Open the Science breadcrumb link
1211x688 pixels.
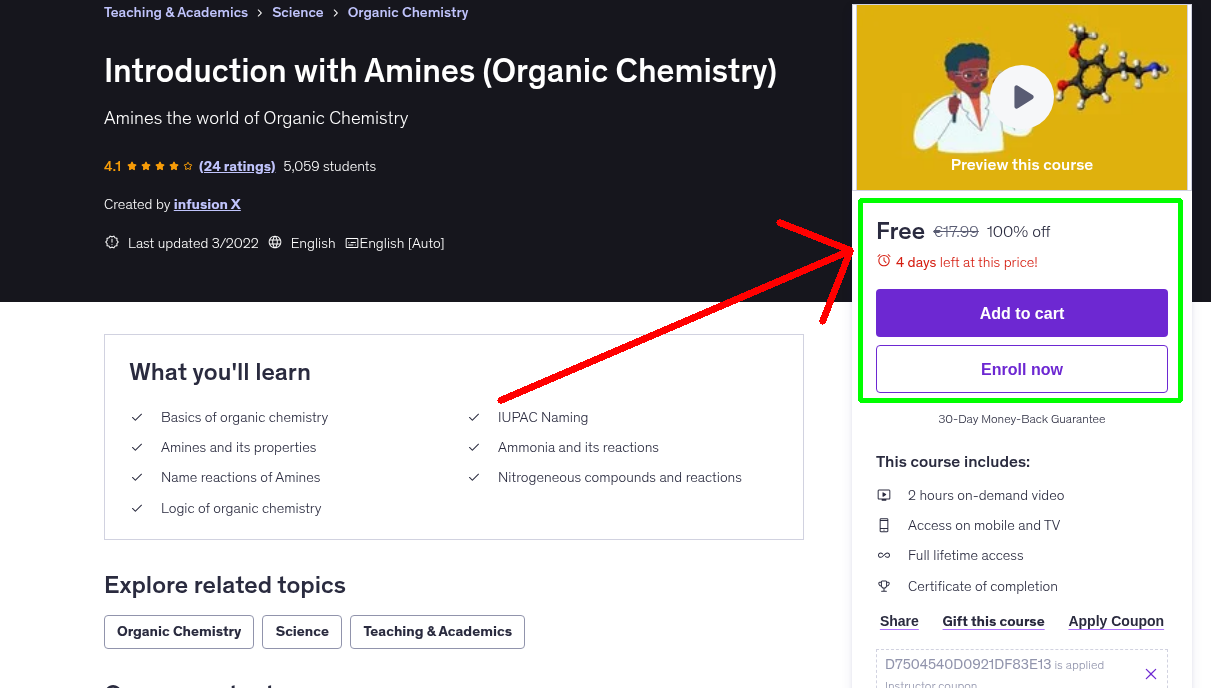pos(297,12)
